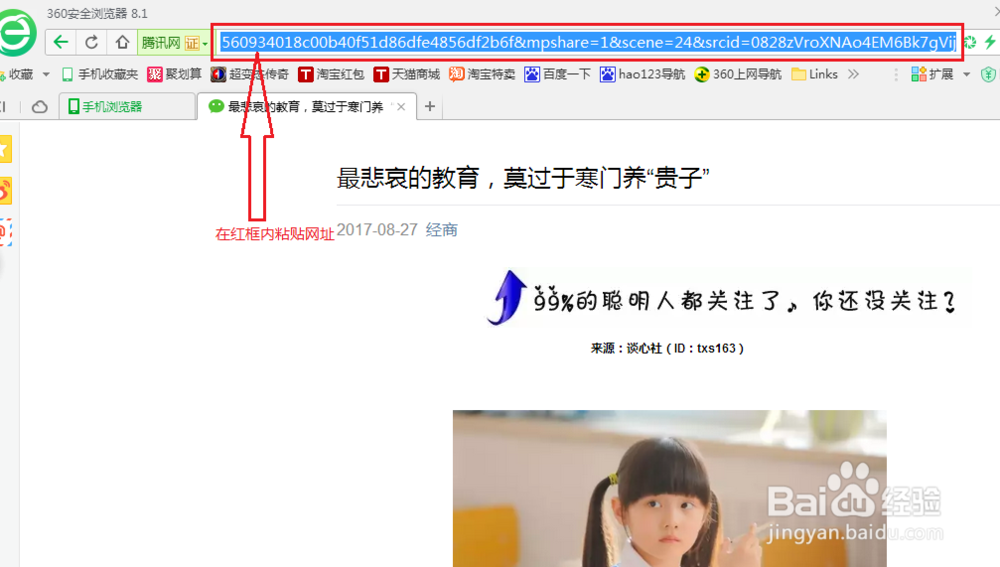Switch to the 手机浏览器 tab
Viewport: 1000px width, 567px height.
[x=127, y=107]
